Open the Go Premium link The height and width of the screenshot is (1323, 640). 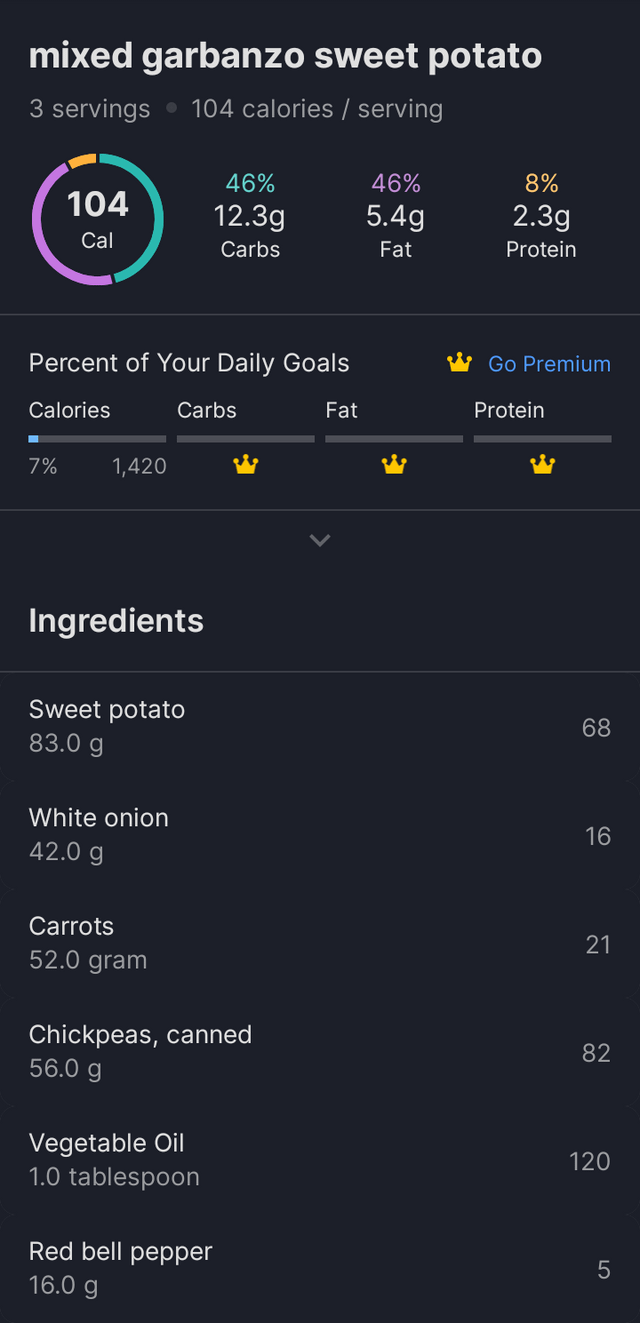[549, 364]
